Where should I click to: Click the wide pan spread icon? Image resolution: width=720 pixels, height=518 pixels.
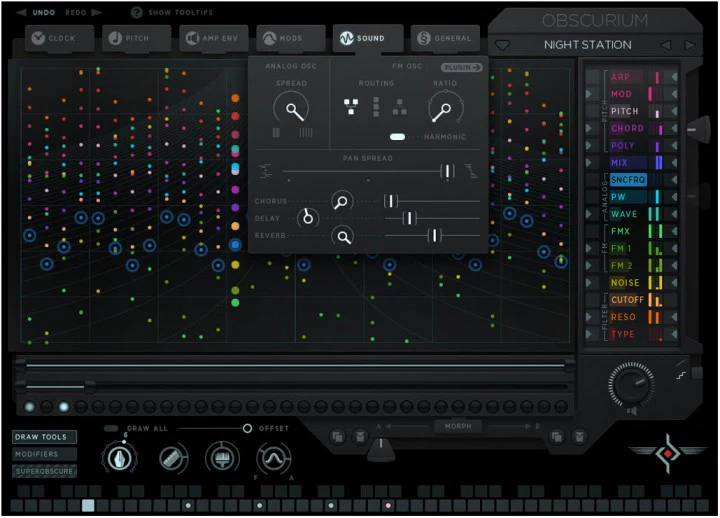click(471, 171)
